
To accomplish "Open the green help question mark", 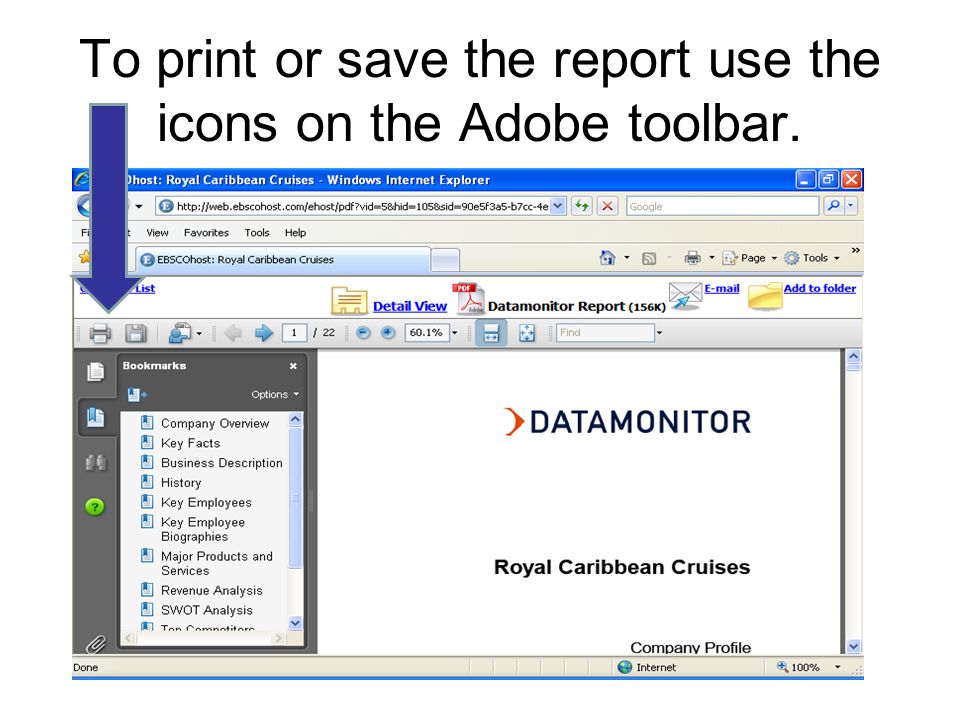I will pyautogui.click(x=95, y=507).
